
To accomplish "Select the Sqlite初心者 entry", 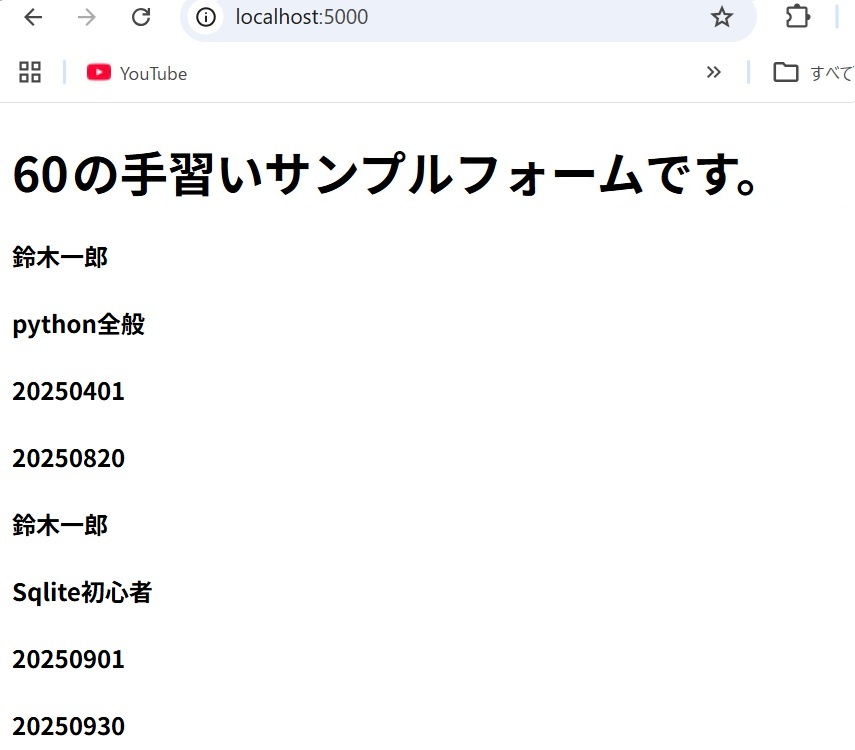I will [x=82, y=593].
